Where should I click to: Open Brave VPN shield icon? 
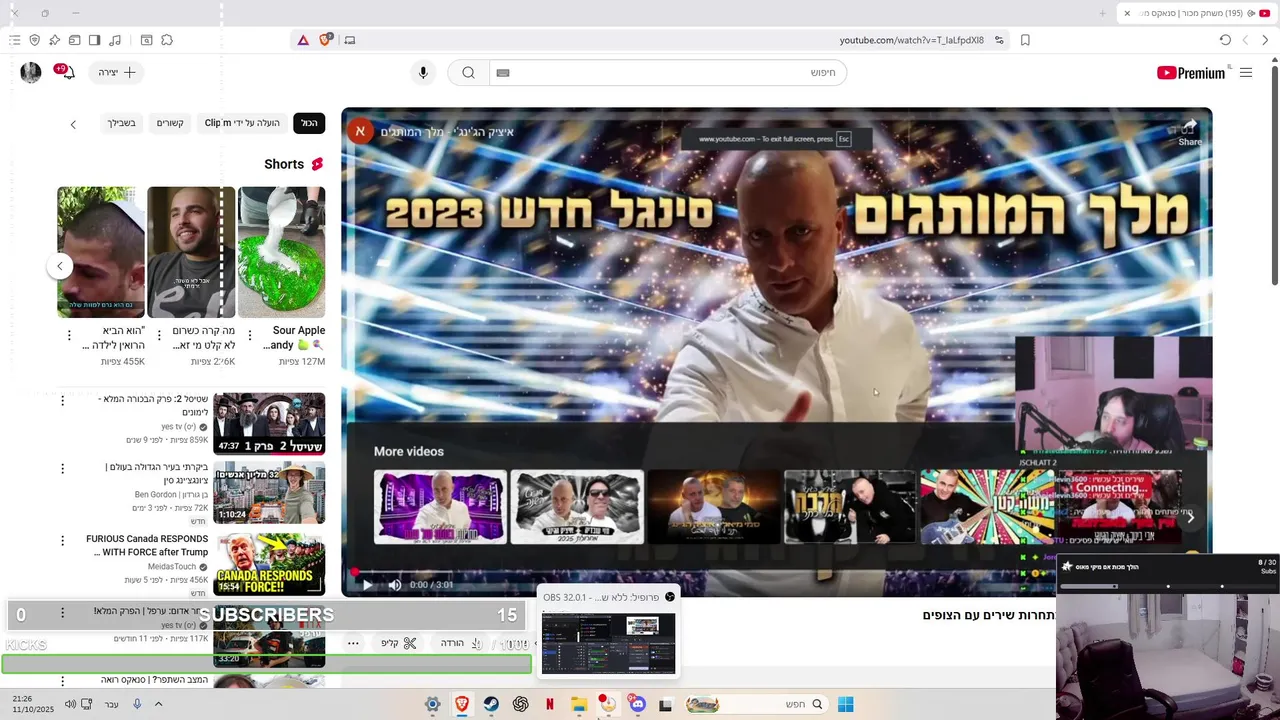click(35, 40)
